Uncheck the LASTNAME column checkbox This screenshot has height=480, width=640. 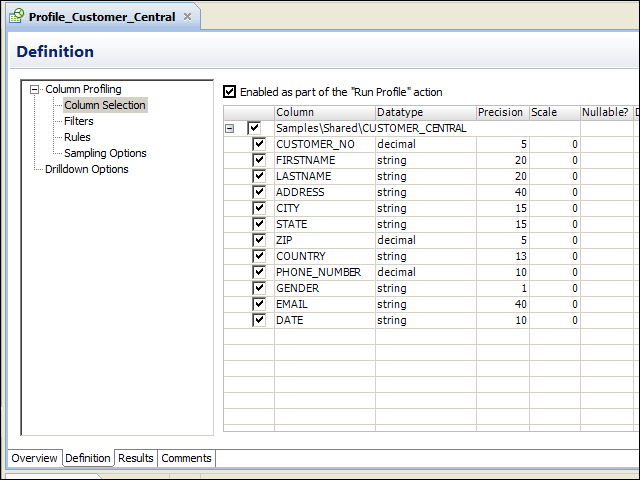tap(259, 176)
